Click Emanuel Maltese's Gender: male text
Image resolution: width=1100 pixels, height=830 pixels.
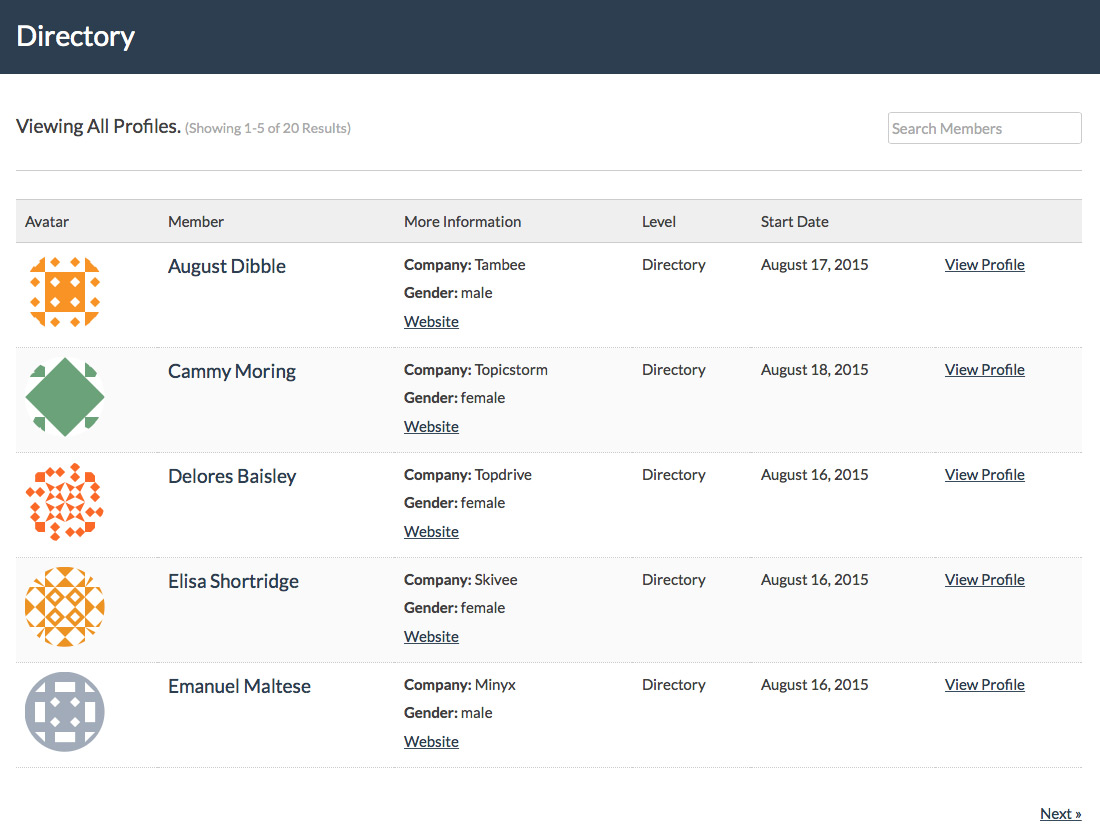(448, 713)
